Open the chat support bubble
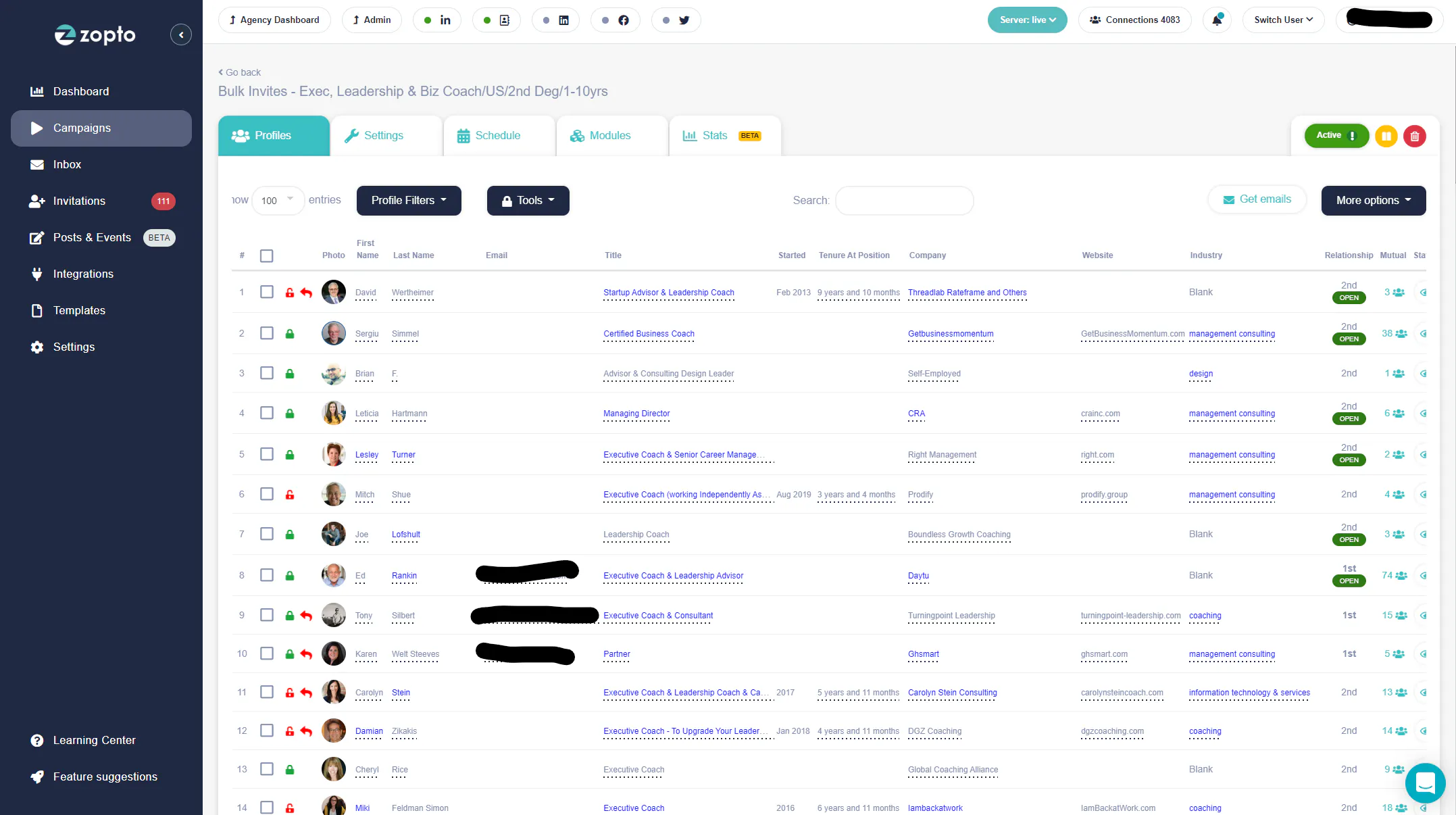Viewport: 1456px width, 815px height. 1425,783
